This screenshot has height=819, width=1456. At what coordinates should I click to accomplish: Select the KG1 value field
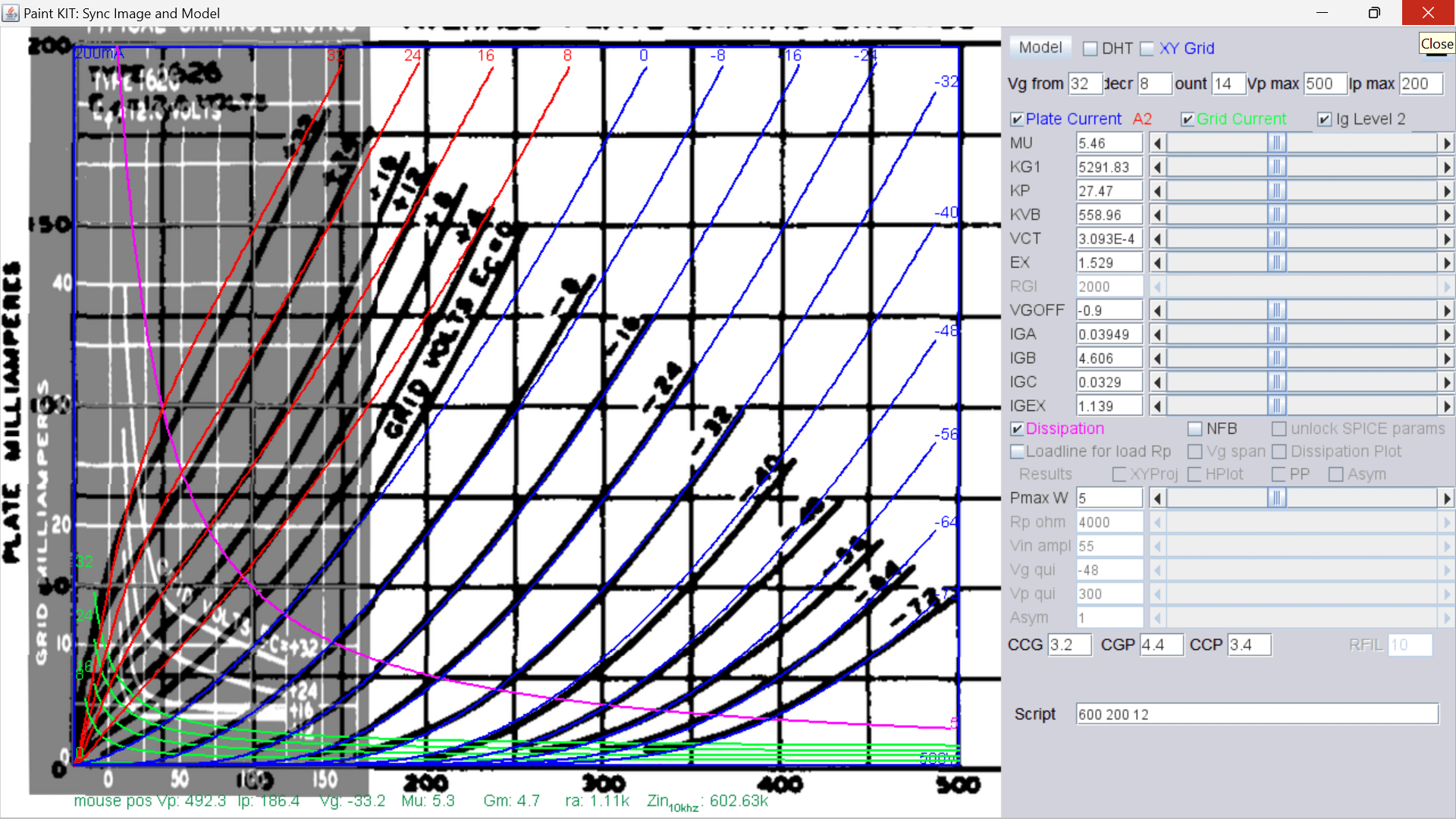(x=1109, y=167)
